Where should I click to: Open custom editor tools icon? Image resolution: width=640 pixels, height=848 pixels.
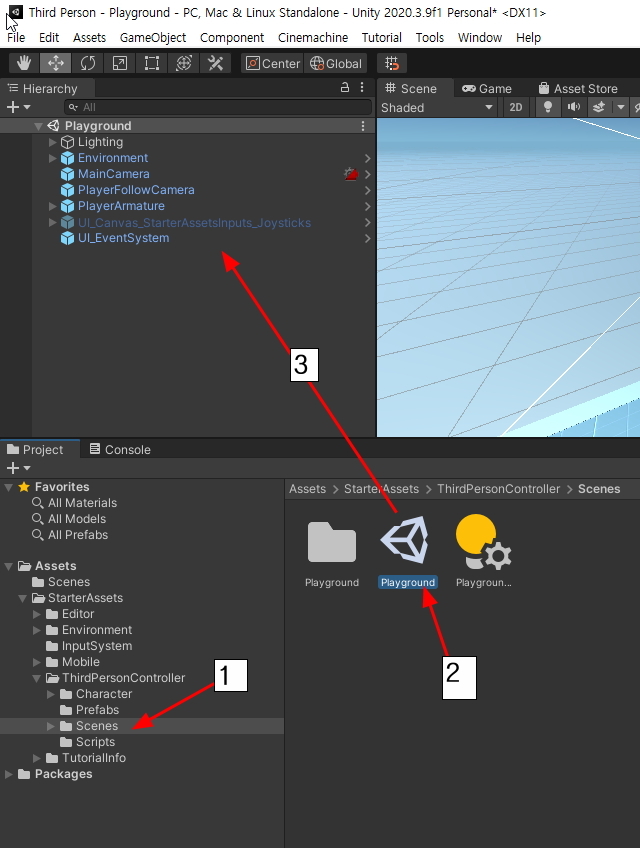pyautogui.click(x=215, y=63)
